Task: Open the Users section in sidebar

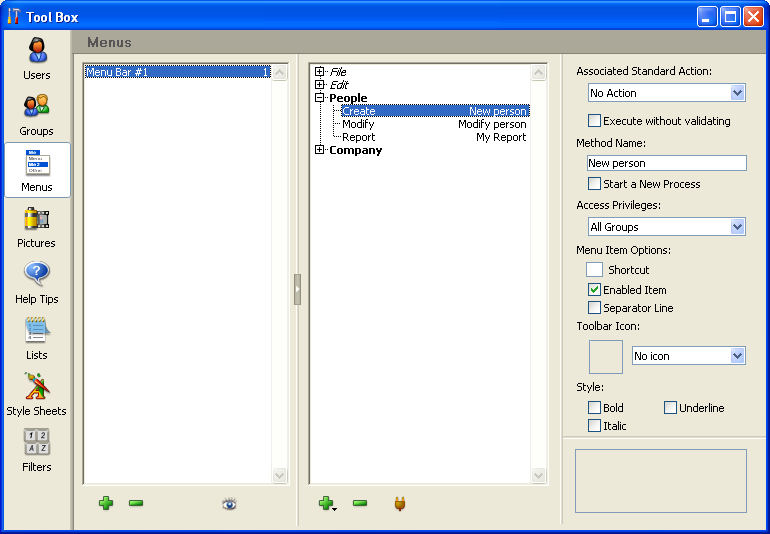Action: tap(37, 58)
